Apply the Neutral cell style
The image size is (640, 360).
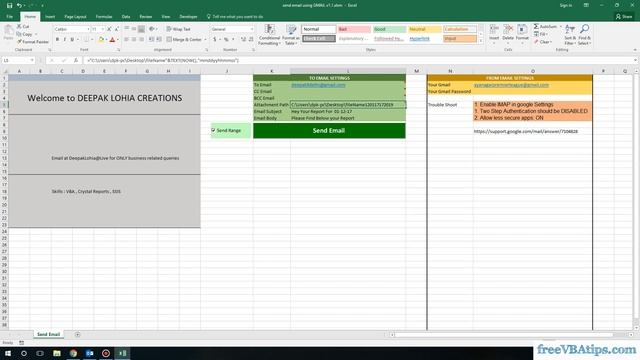[424, 29]
